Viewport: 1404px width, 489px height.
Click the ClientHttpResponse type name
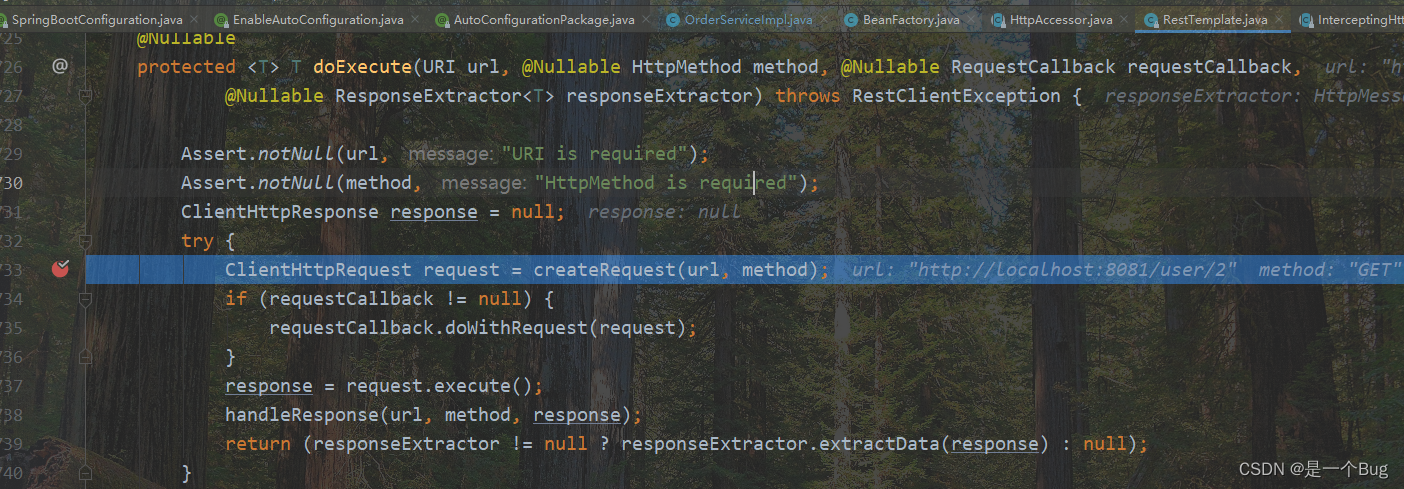coord(279,212)
